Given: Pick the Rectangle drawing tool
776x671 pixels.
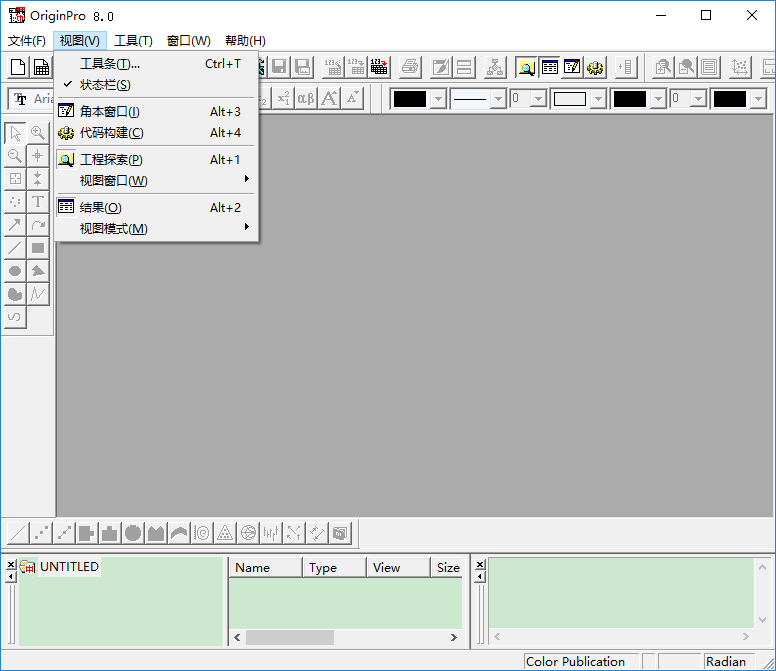Looking at the screenshot, I should click(38, 247).
